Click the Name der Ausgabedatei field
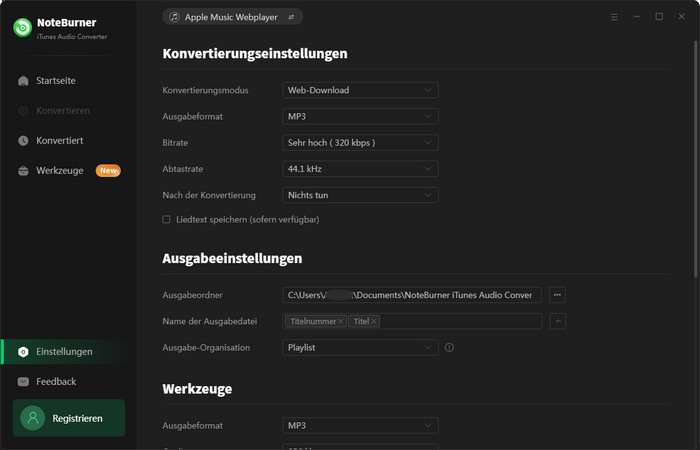700x450 pixels. [x=412, y=321]
